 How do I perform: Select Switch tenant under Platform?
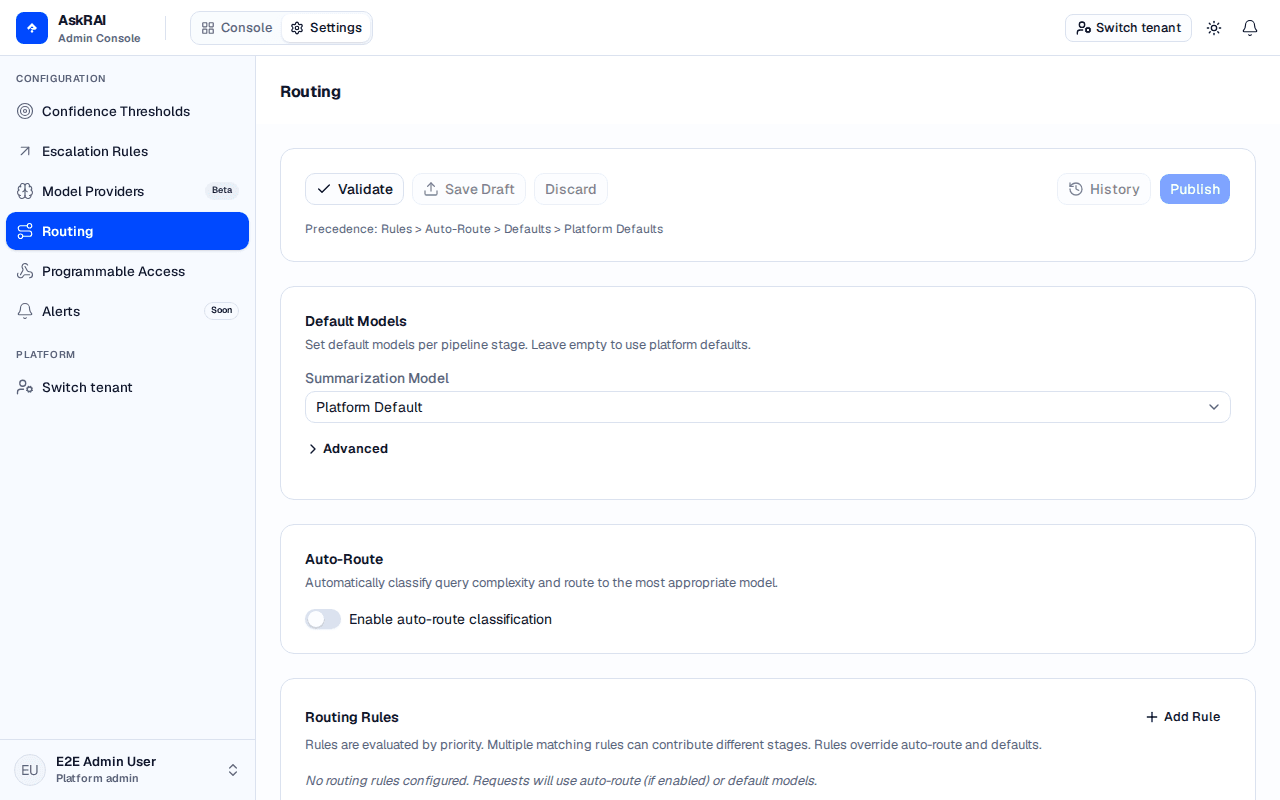(x=127, y=387)
